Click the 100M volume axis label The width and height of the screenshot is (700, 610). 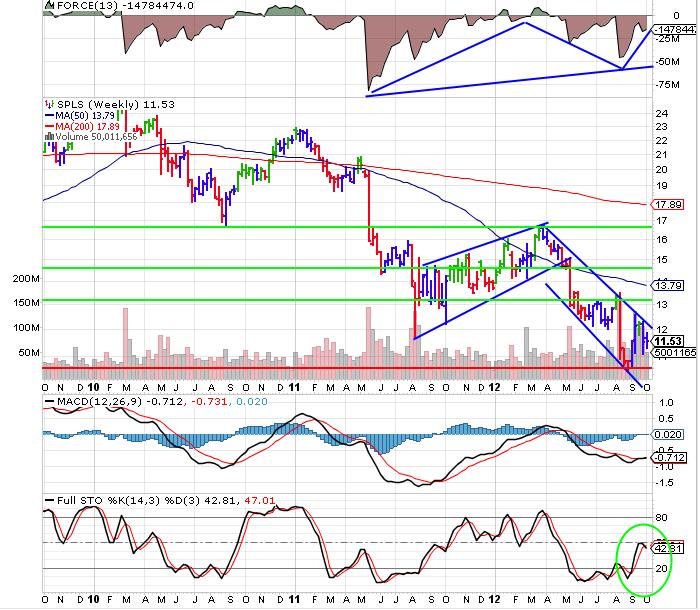[x=26, y=328]
